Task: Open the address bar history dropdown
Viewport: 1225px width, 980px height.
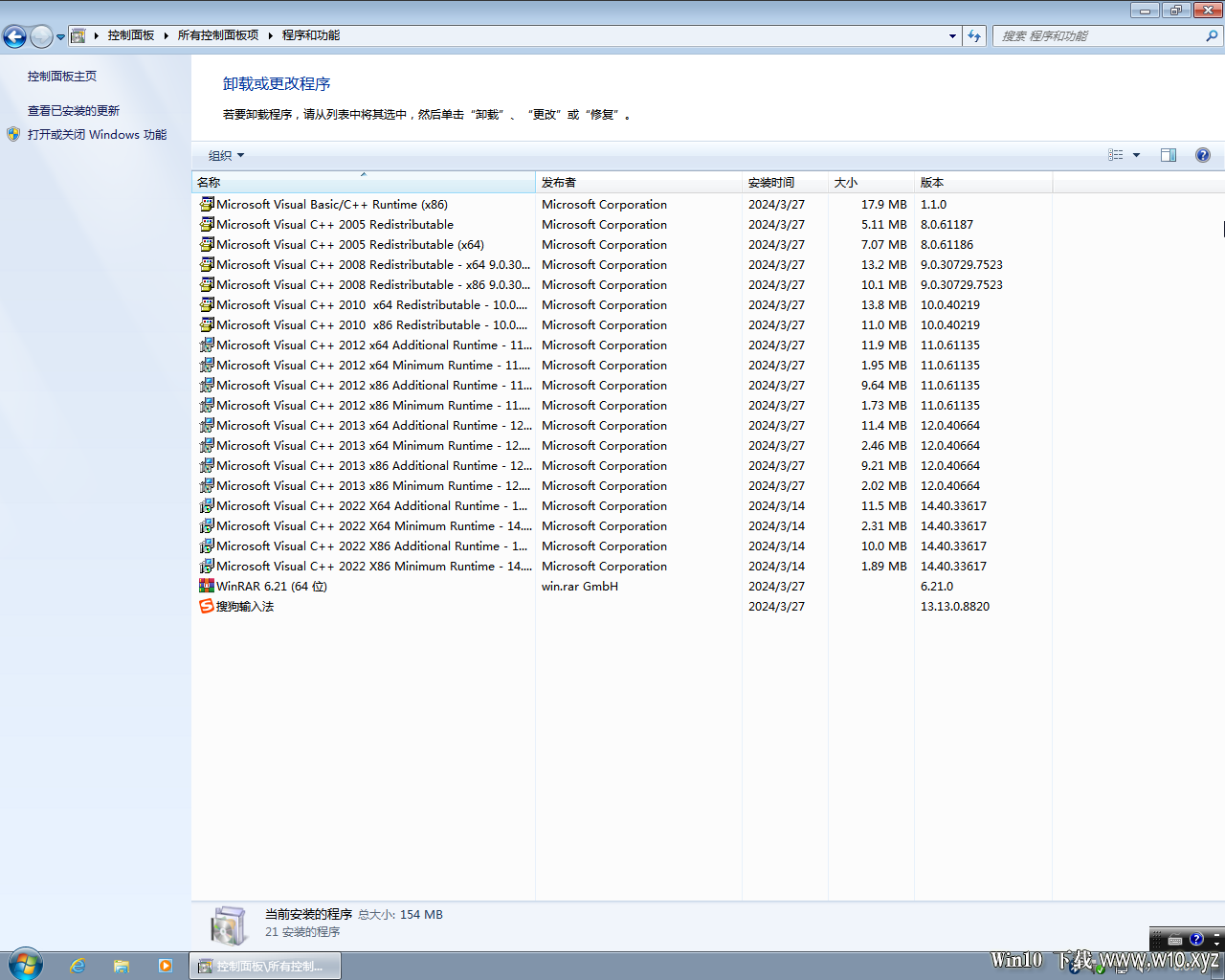Action: coord(952,35)
